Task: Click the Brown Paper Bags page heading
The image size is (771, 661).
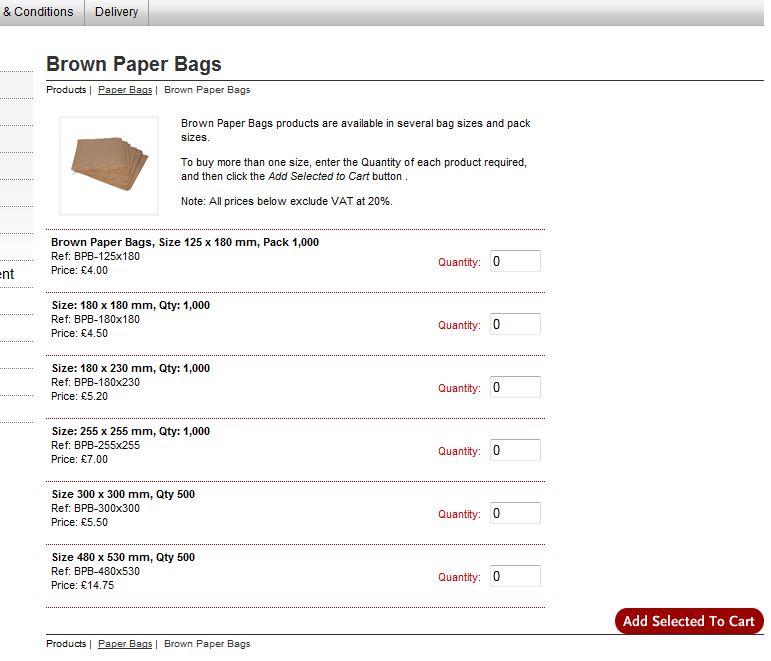Action: (134, 64)
